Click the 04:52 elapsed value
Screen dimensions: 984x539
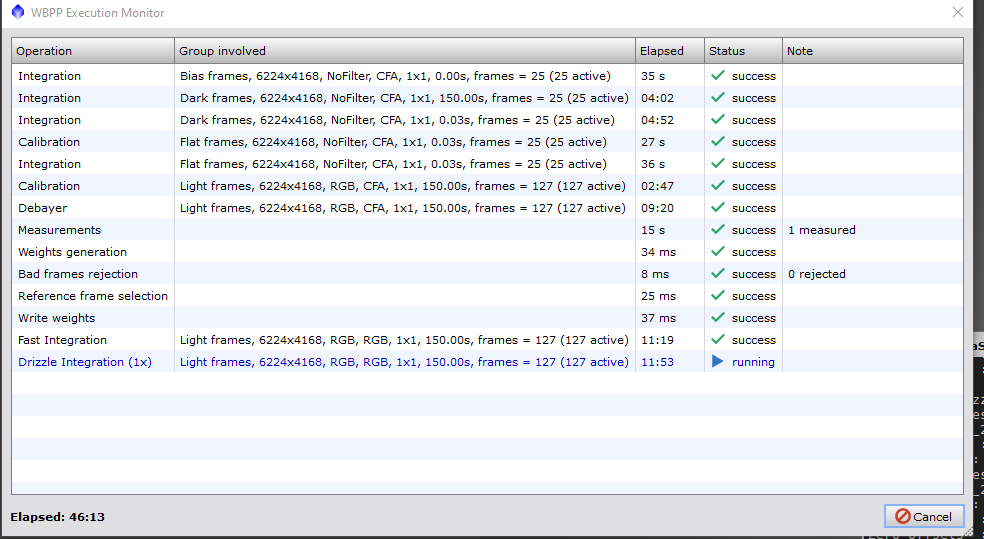(x=657, y=120)
